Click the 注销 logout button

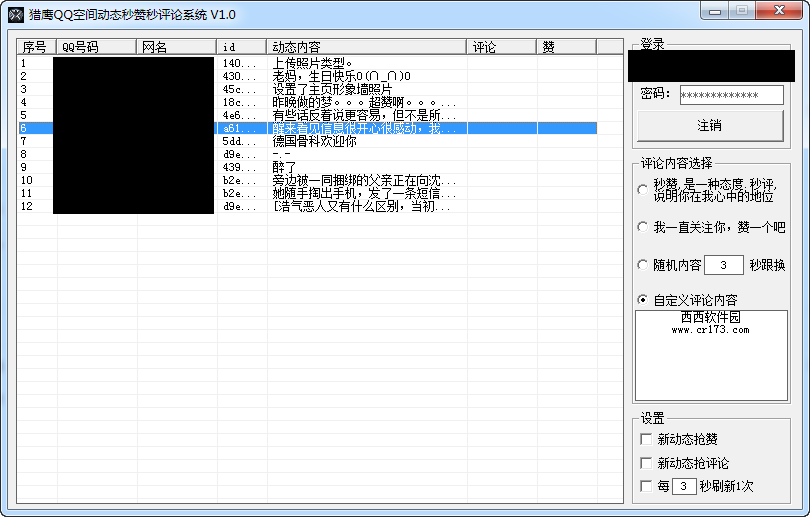(x=710, y=126)
